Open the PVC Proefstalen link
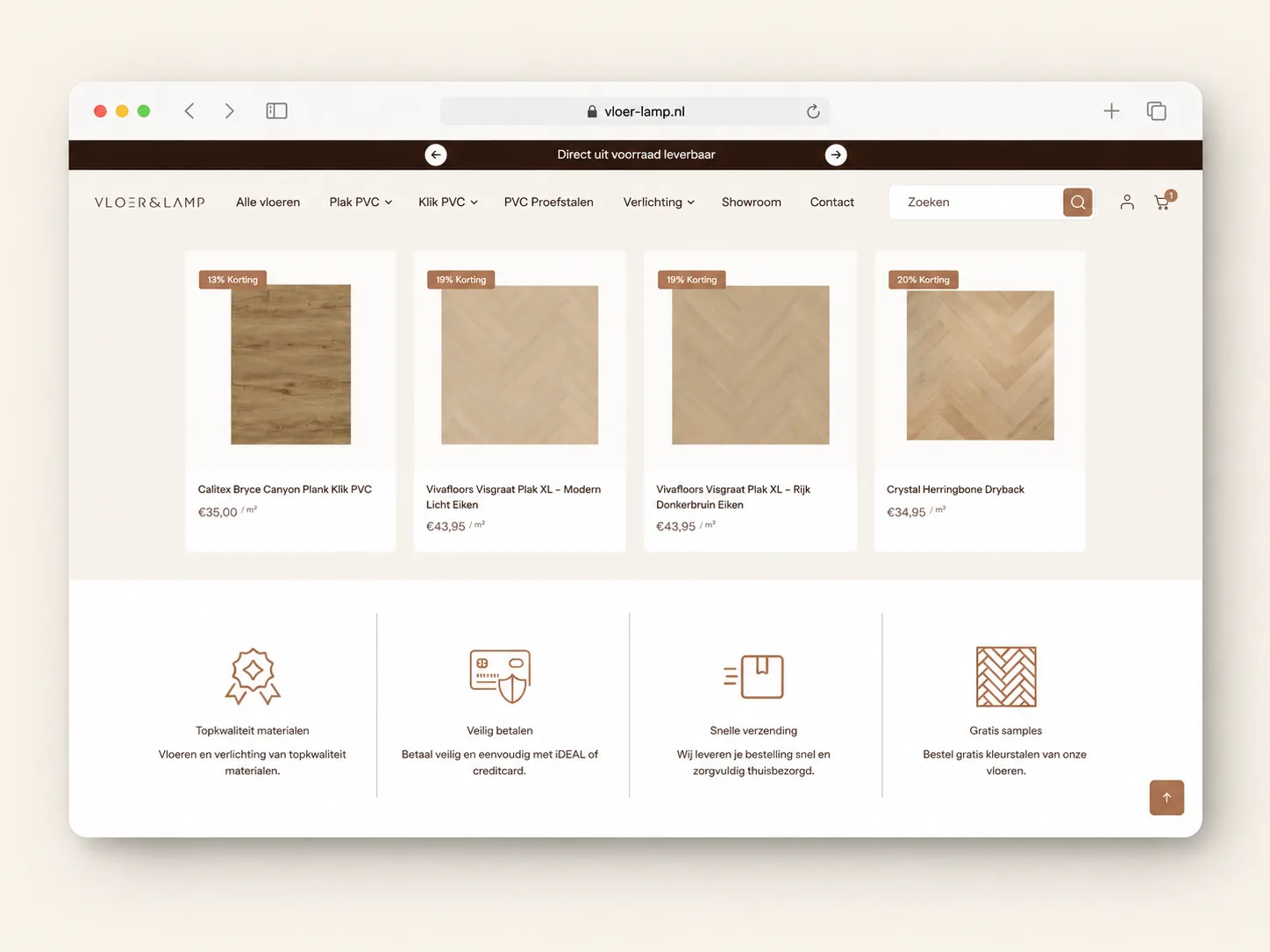Screen dimensions: 1270x952 click(x=549, y=202)
